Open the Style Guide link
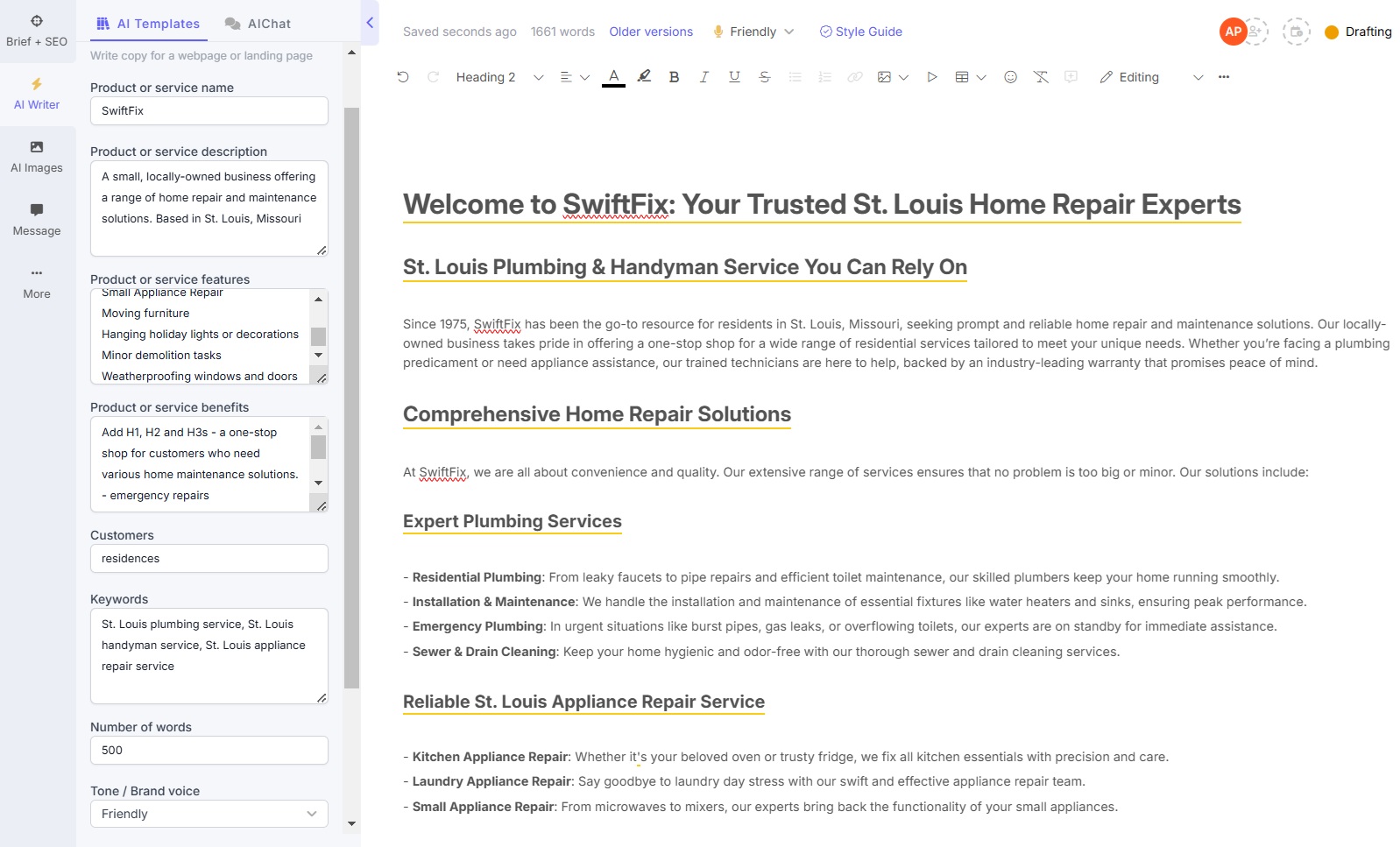1400x847 pixels. click(861, 32)
